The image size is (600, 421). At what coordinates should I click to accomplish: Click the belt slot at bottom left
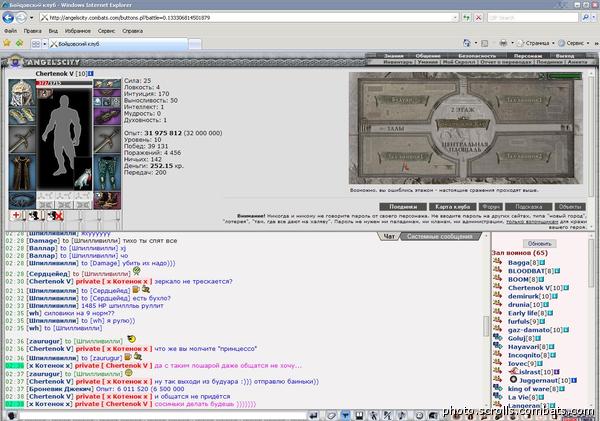[22, 201]
